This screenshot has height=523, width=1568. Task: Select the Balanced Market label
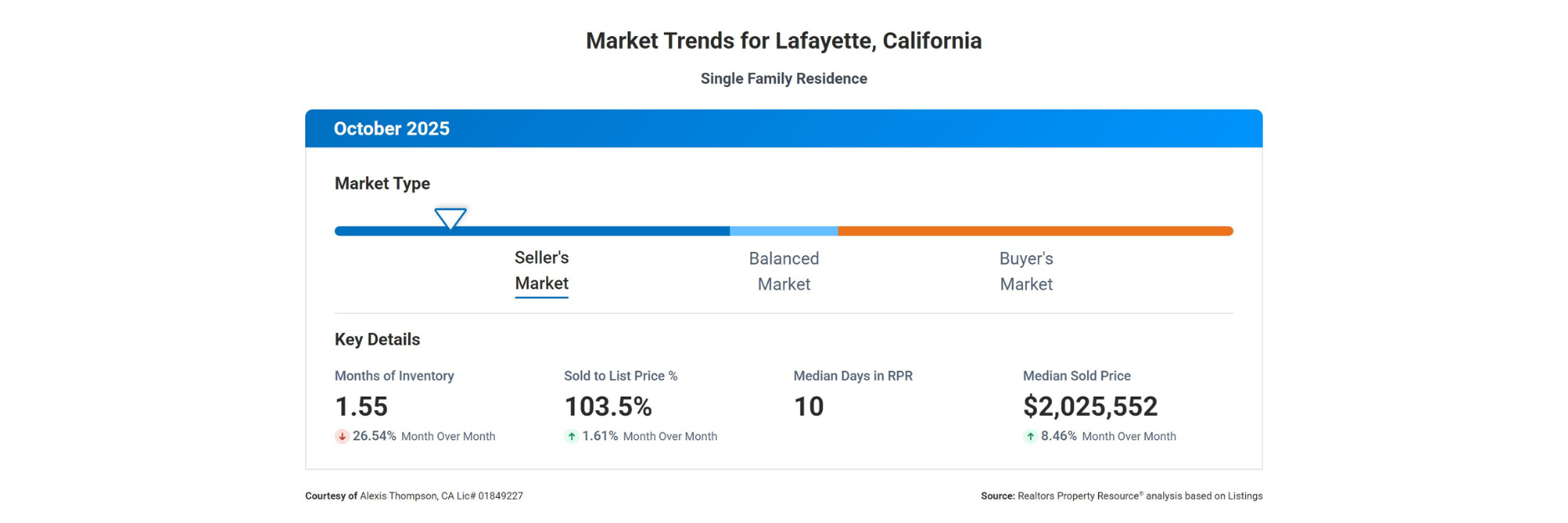tap(784, 271)
